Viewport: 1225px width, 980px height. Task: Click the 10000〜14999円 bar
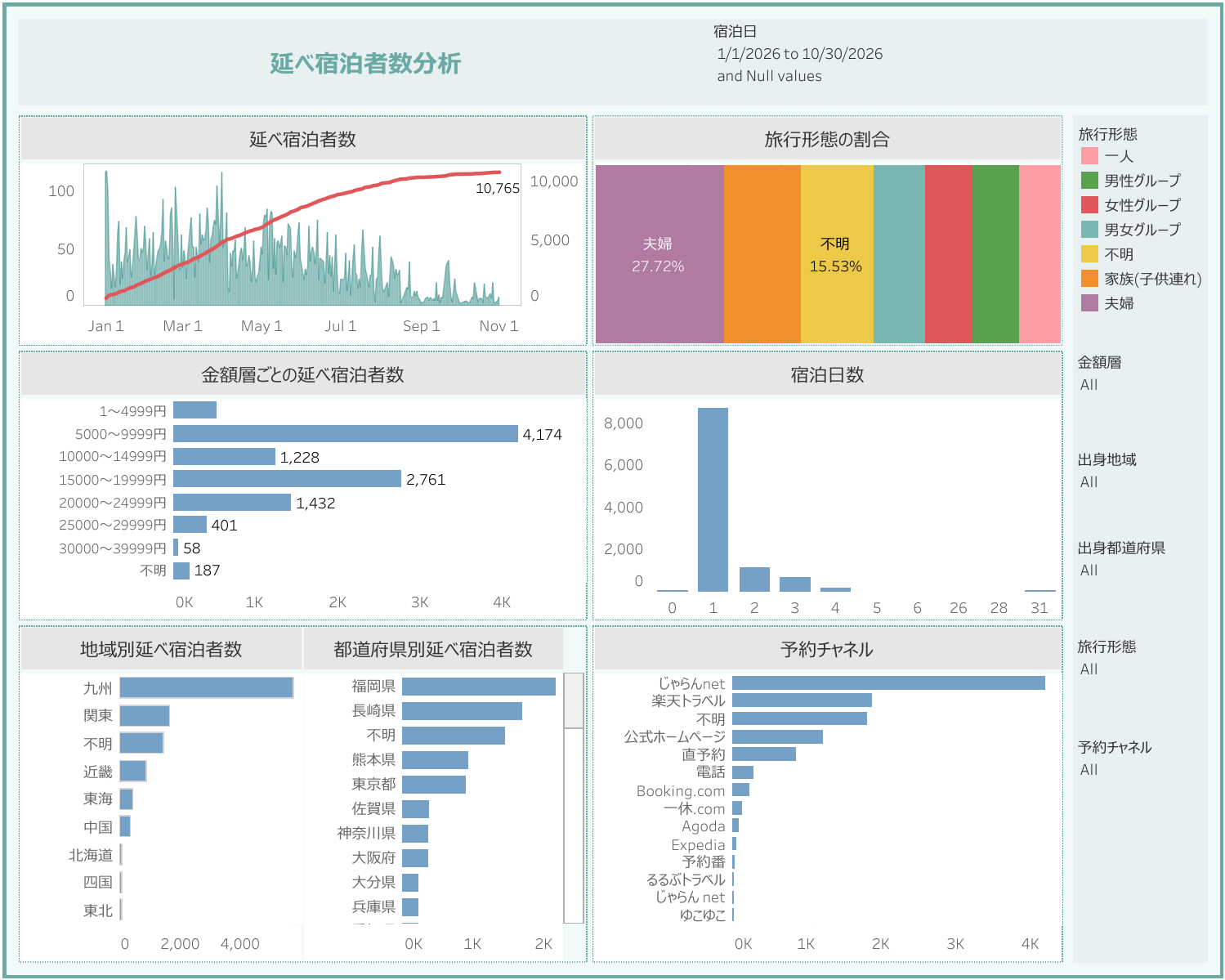pos(224,456)
